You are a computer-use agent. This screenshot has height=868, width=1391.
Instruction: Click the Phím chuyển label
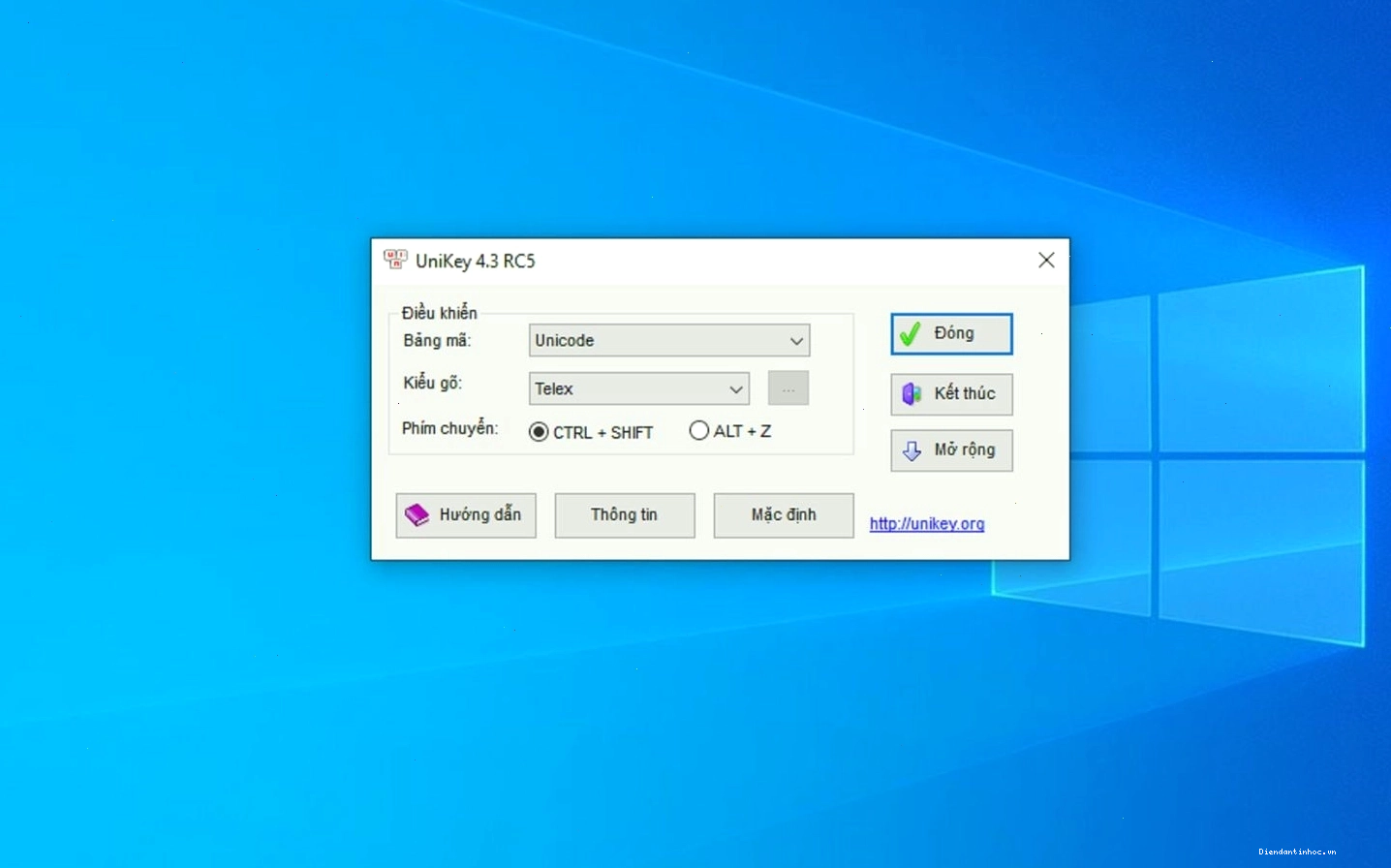pos(450,428)
